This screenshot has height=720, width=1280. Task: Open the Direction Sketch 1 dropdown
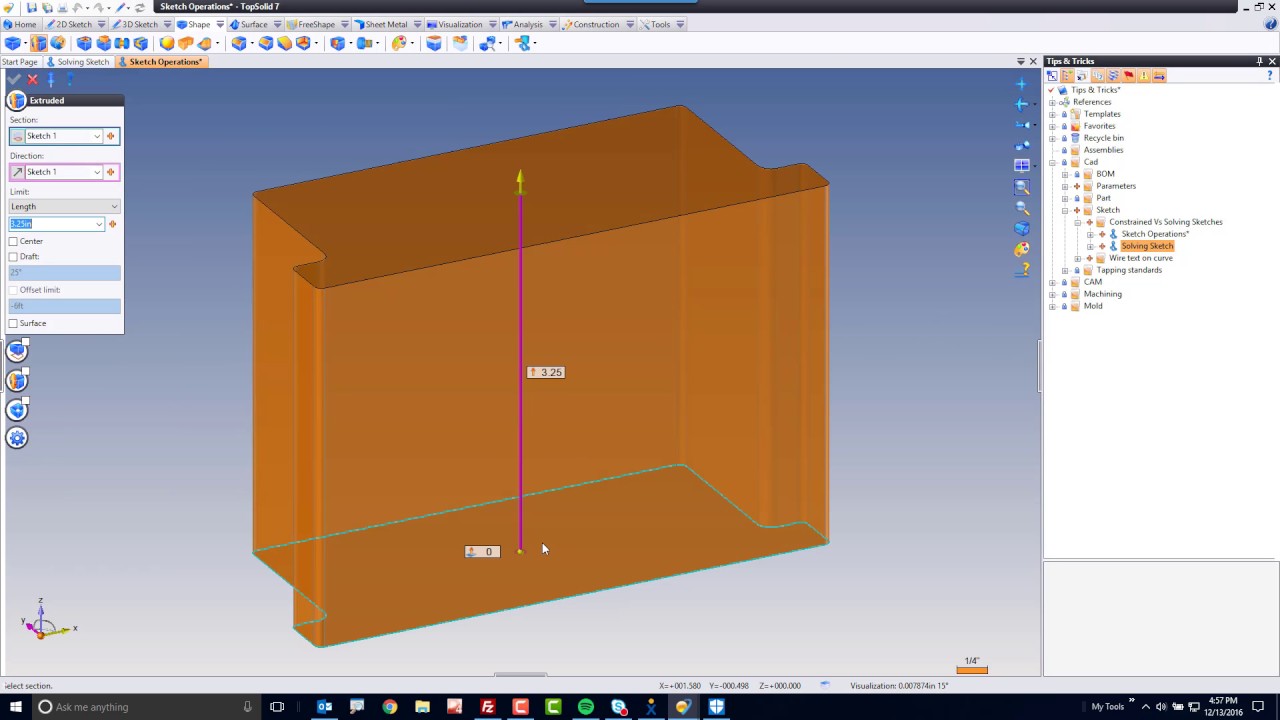97,172
